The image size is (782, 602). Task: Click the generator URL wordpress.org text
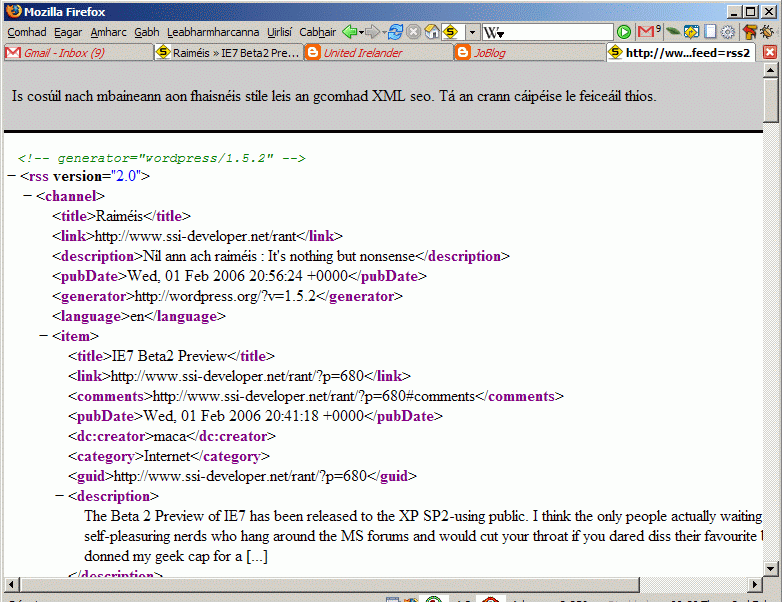coord(225,296)
